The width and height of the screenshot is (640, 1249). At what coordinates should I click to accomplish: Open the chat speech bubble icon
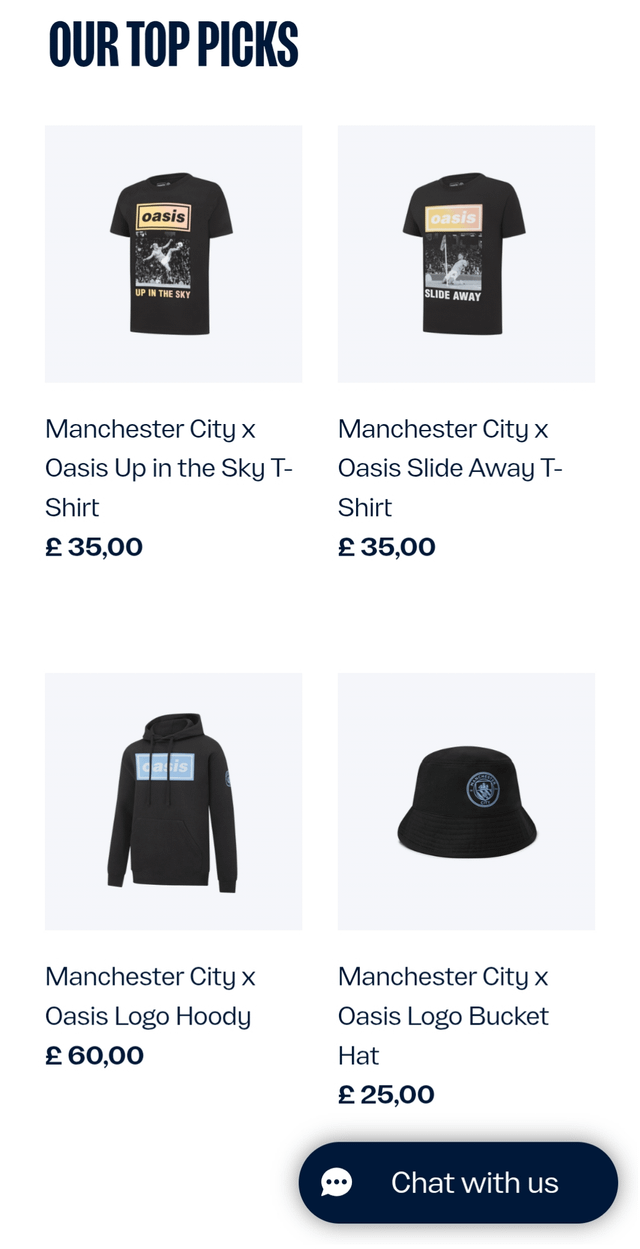(x=336, y=1182)
